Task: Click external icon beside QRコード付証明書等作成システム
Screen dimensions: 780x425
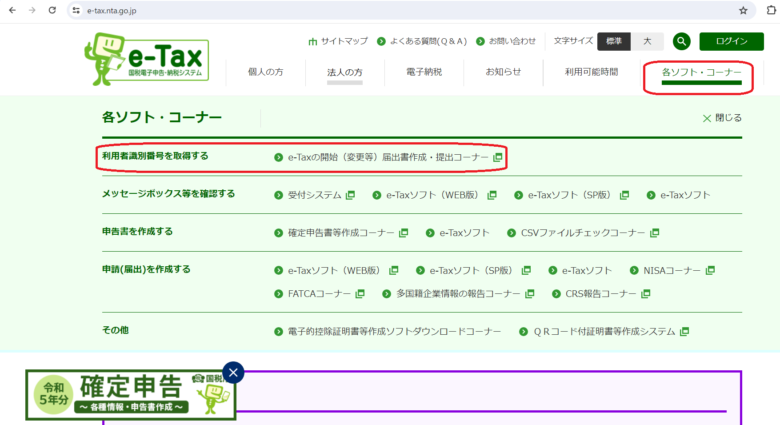Action: coord(684,331)
